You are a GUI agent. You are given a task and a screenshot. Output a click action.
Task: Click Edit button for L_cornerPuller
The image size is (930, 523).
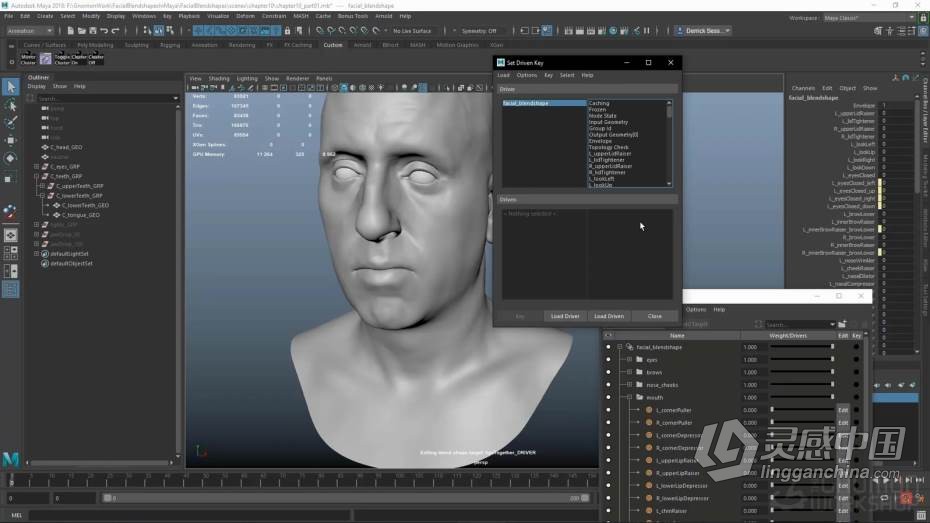click(843, 410)
